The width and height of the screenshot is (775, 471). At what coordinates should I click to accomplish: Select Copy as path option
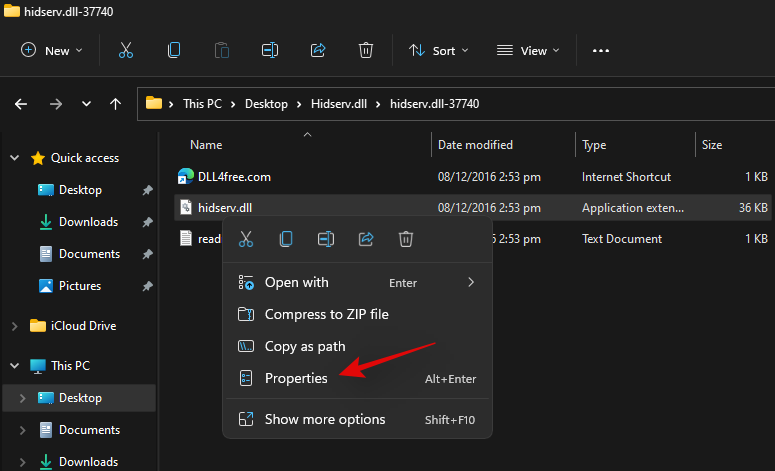pos(305,346)
